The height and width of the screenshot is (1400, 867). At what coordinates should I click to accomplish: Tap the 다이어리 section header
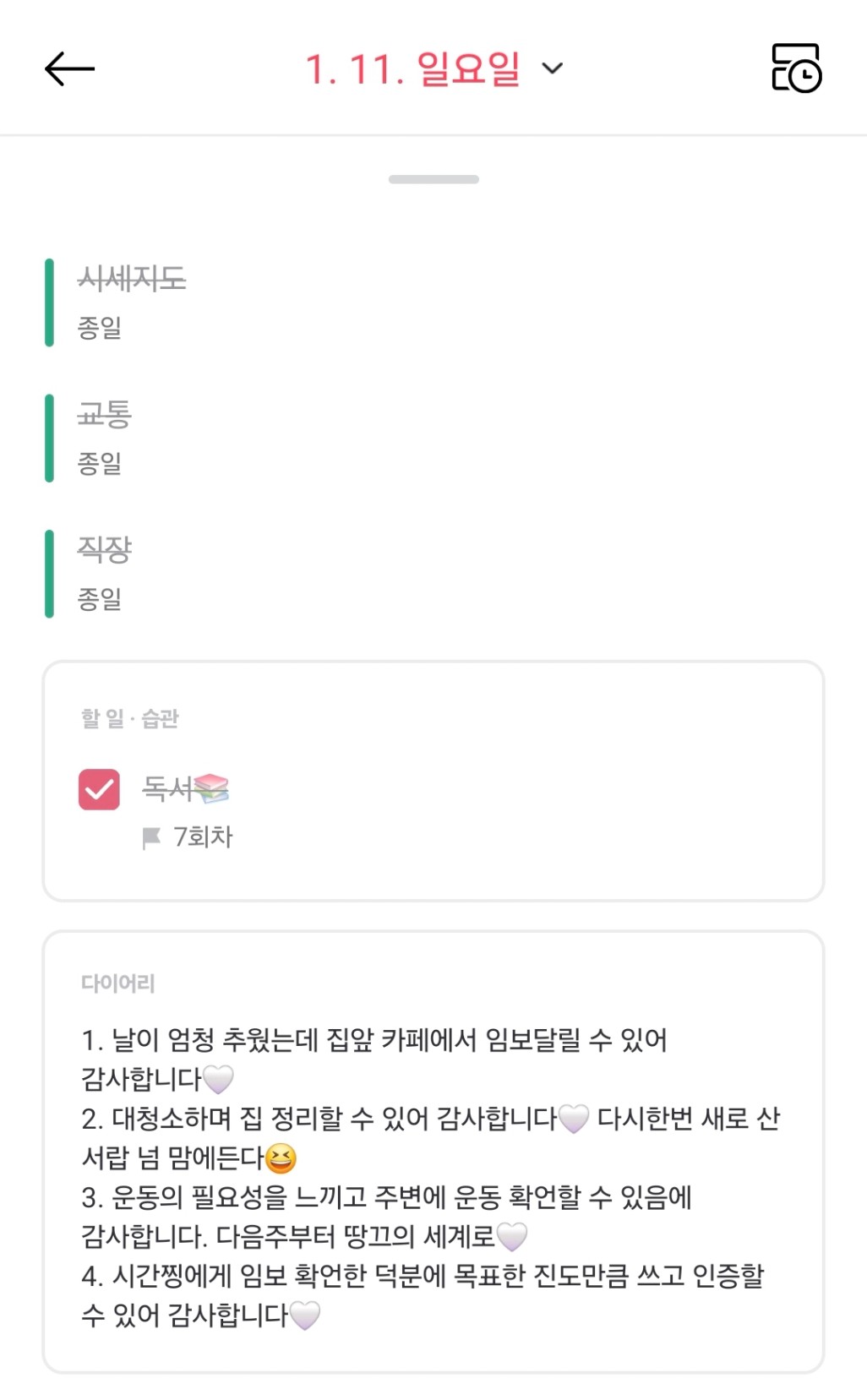click(117, 983)
